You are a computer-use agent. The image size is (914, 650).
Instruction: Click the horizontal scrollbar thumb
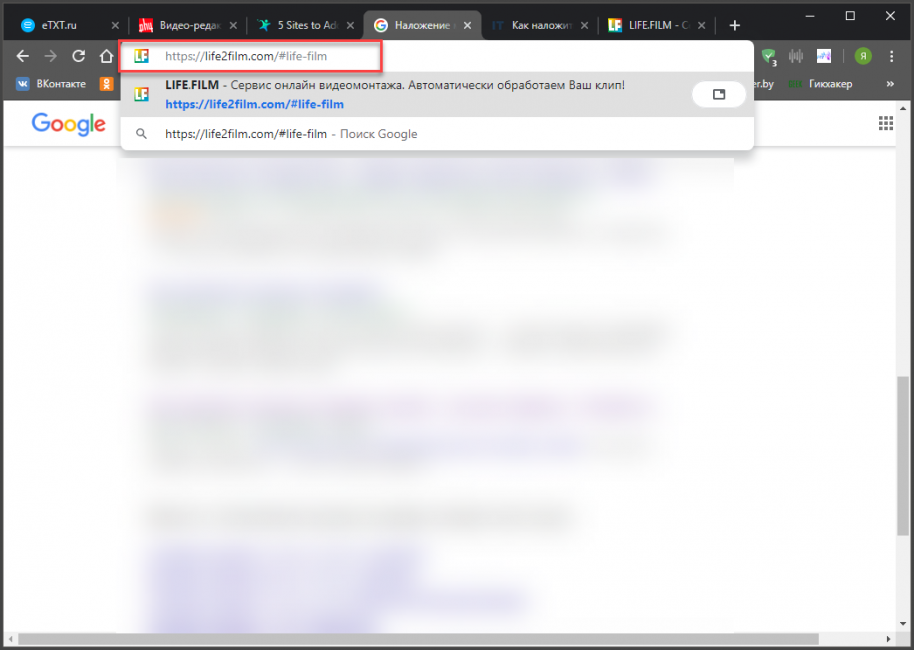pyautogui.click(x=418, y=639)
